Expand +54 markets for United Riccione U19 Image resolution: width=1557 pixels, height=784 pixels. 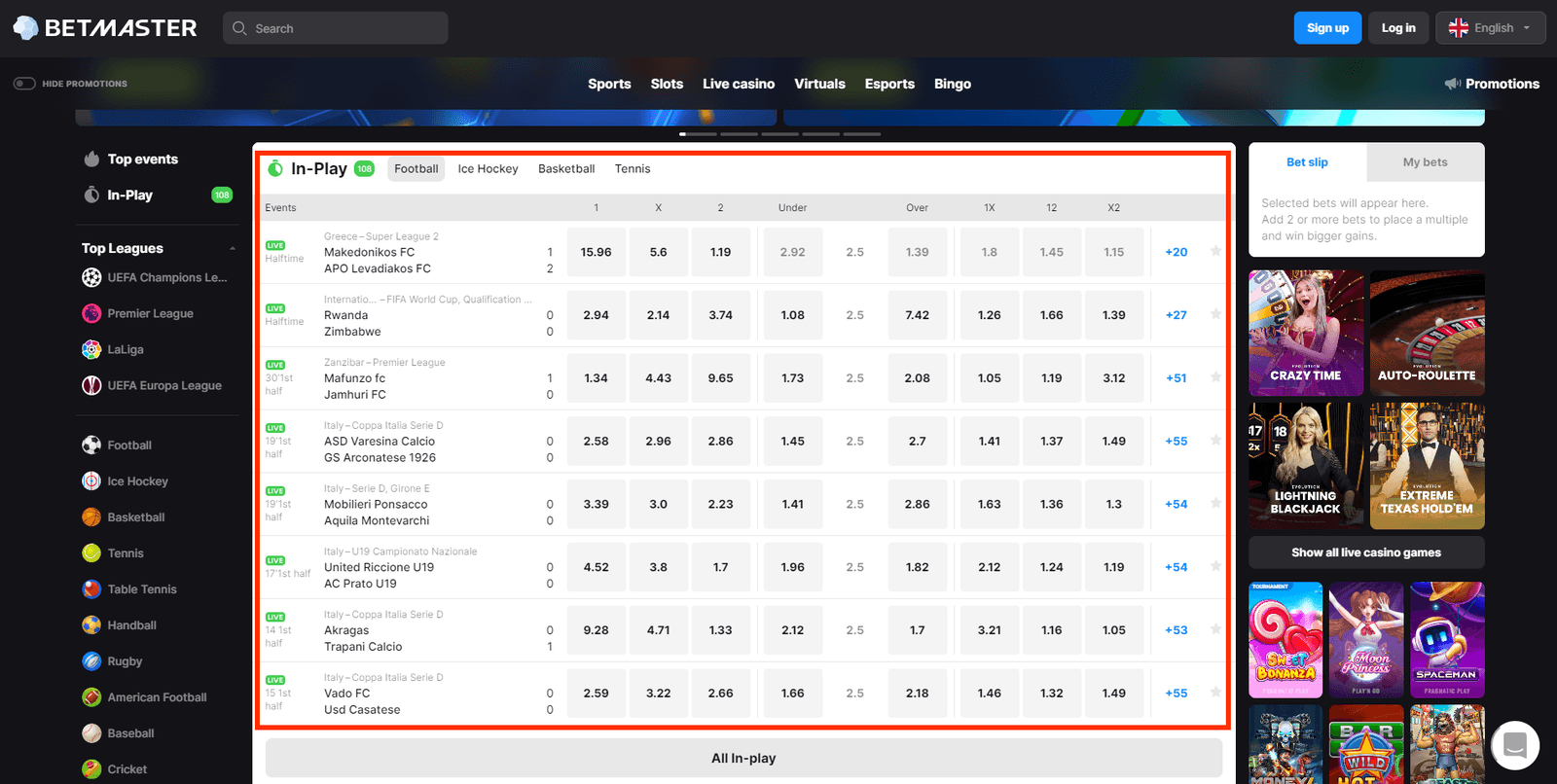pyautogui.click(x=1176, y=567)
